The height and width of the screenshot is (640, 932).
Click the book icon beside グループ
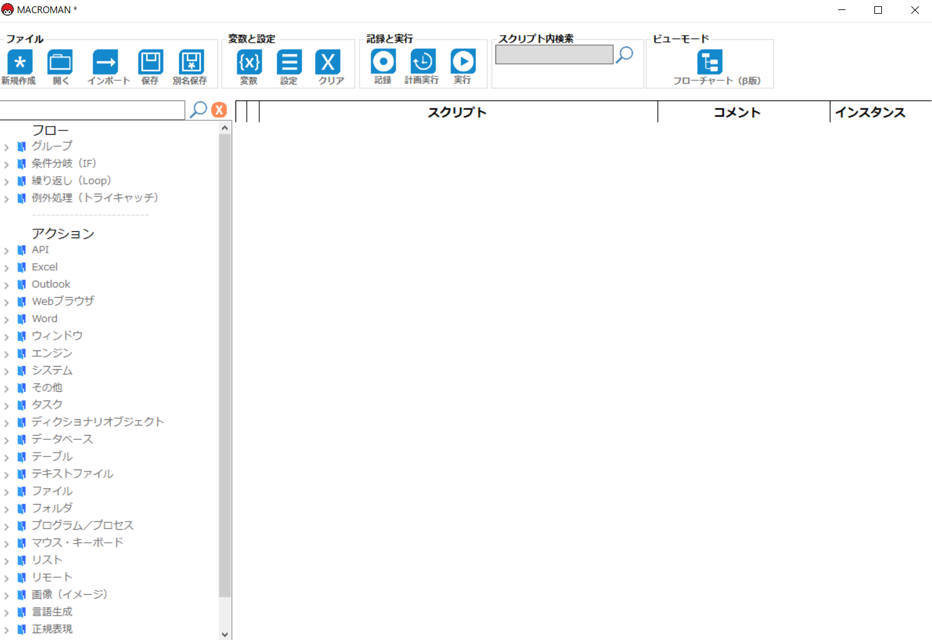[21, 146]
